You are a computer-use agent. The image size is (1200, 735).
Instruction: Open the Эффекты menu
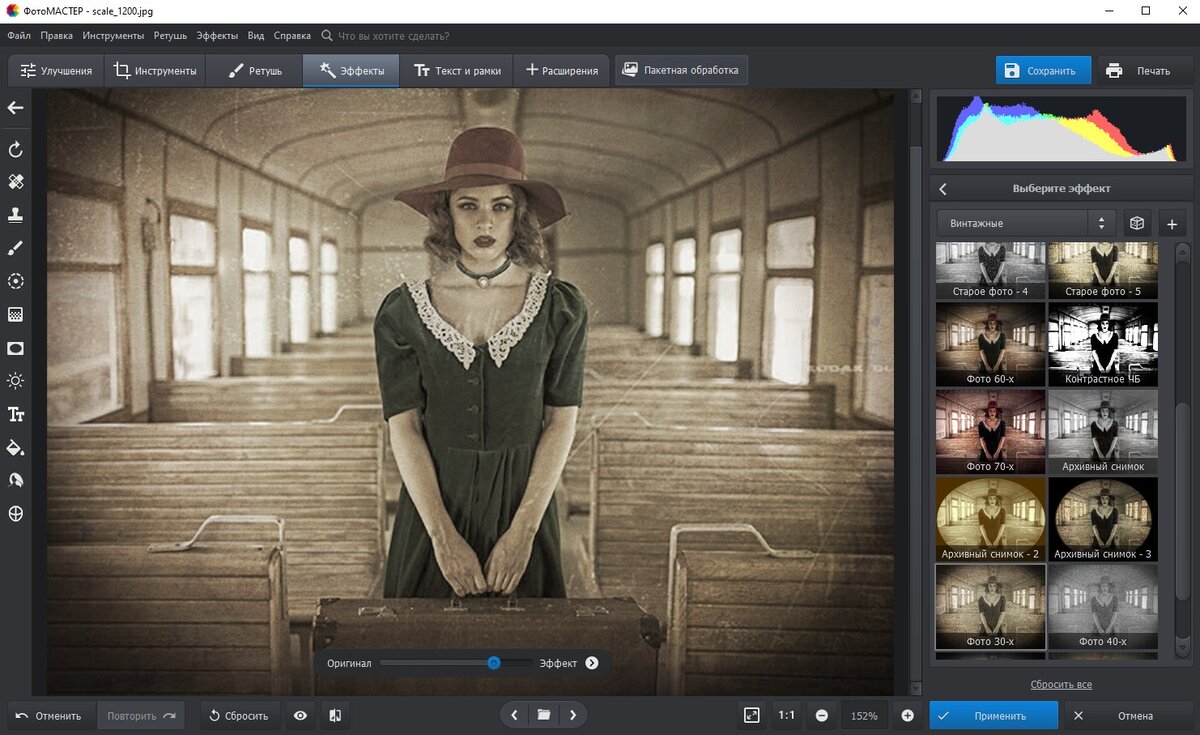coord(217,35)
